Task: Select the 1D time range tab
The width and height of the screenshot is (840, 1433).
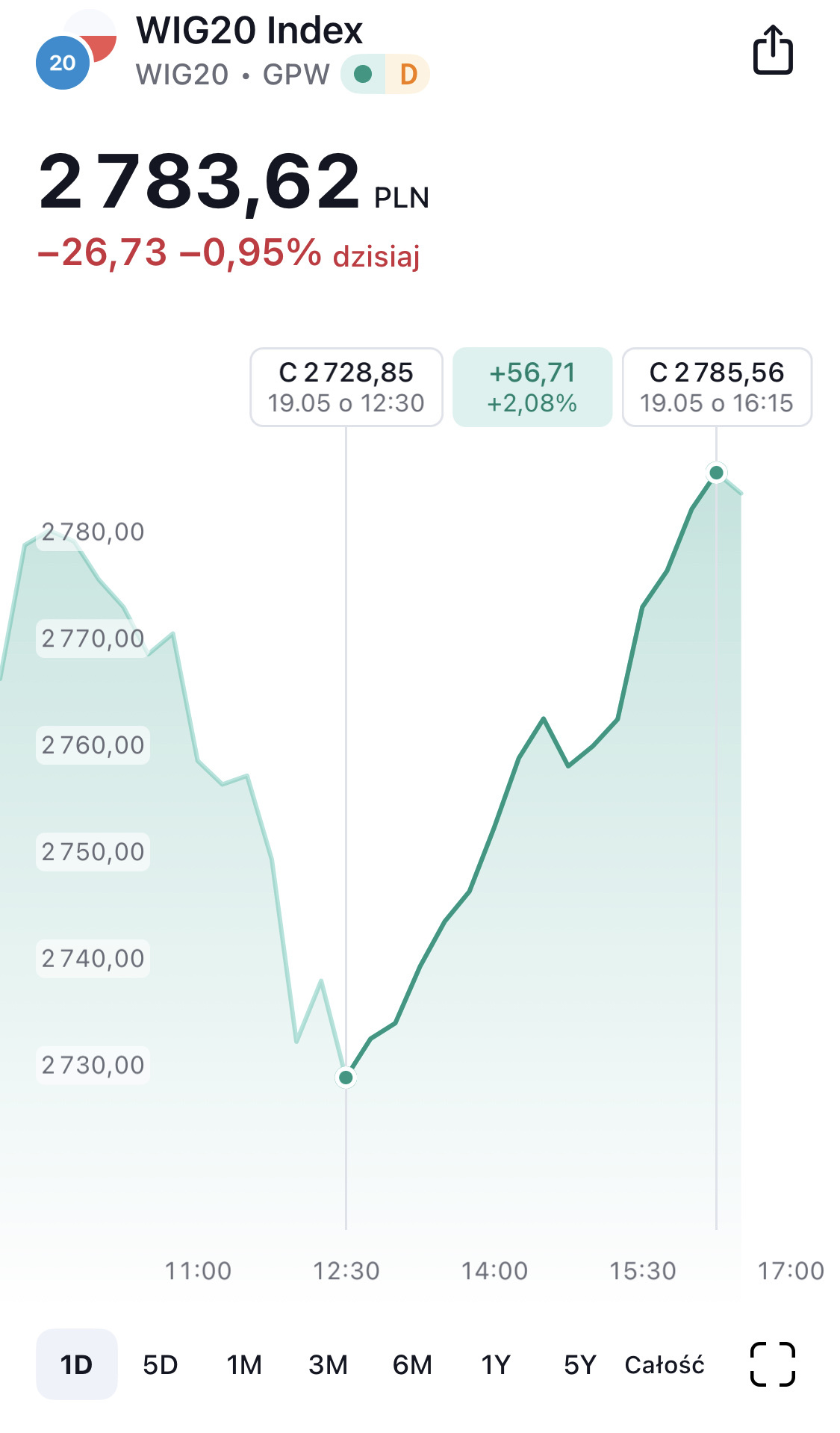Action: pyautogui.click(x=76, y=1364)
